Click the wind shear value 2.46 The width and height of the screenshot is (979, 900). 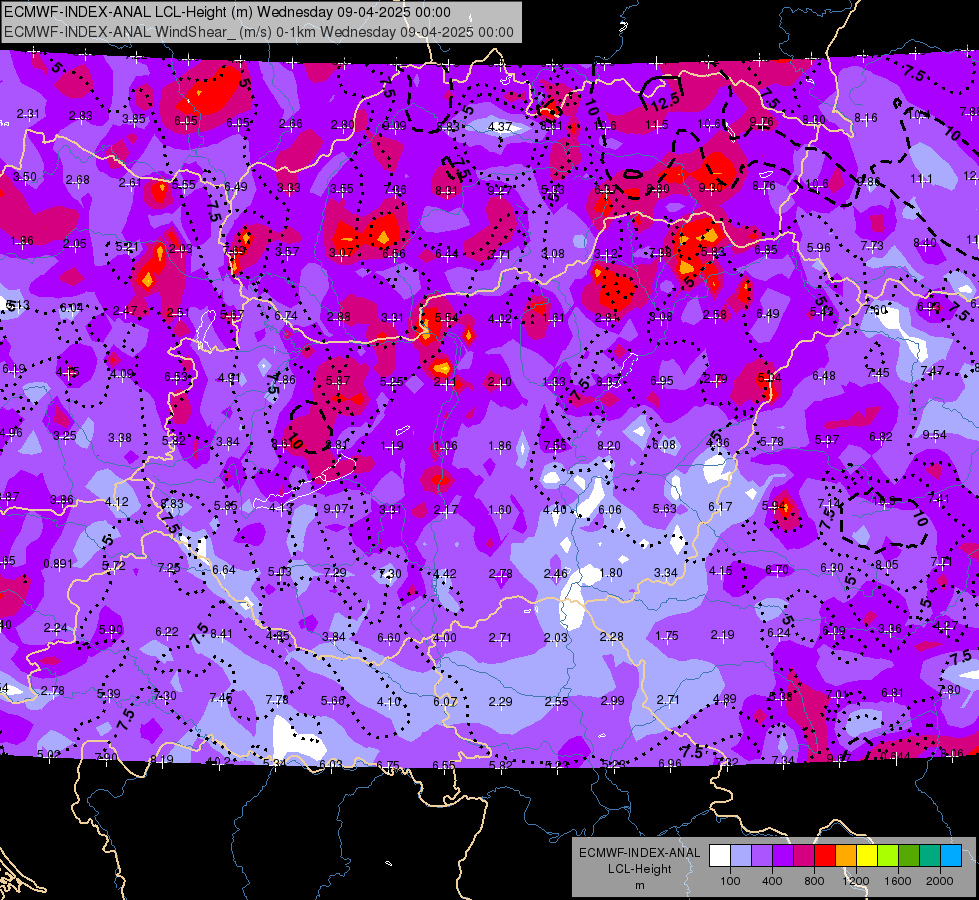click(556, 573)
